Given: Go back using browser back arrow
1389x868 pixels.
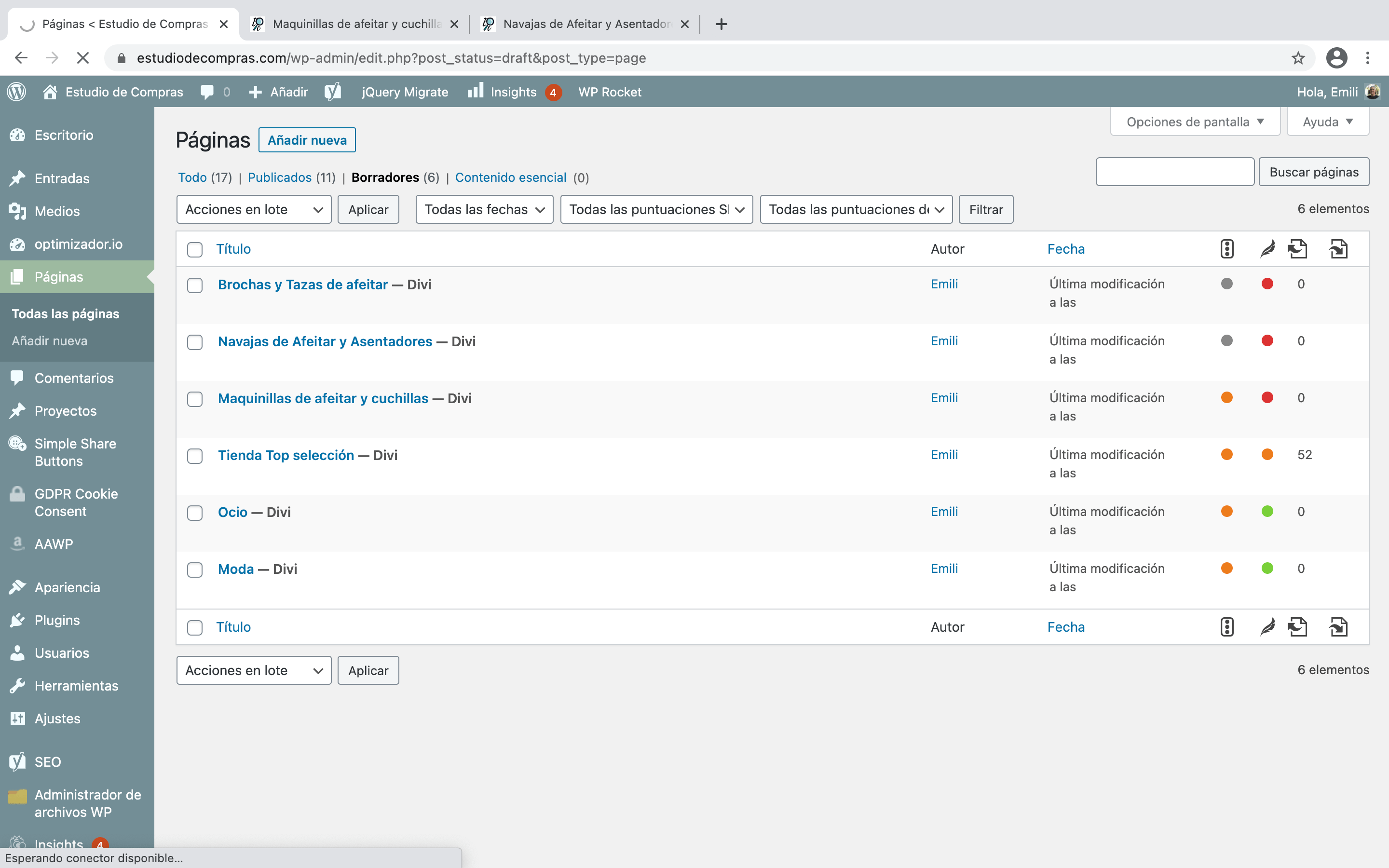Looking at the screenshot, I should (x=21, y=58).
